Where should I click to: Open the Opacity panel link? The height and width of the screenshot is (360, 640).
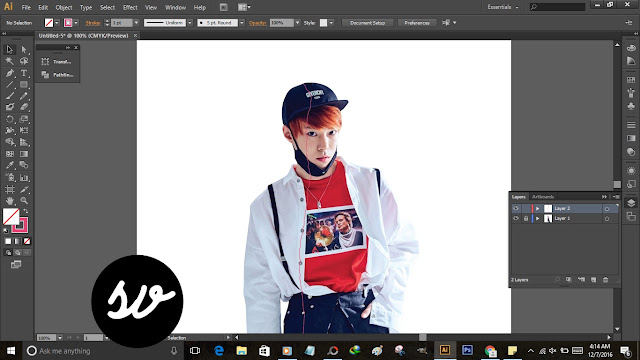point(258,23)
